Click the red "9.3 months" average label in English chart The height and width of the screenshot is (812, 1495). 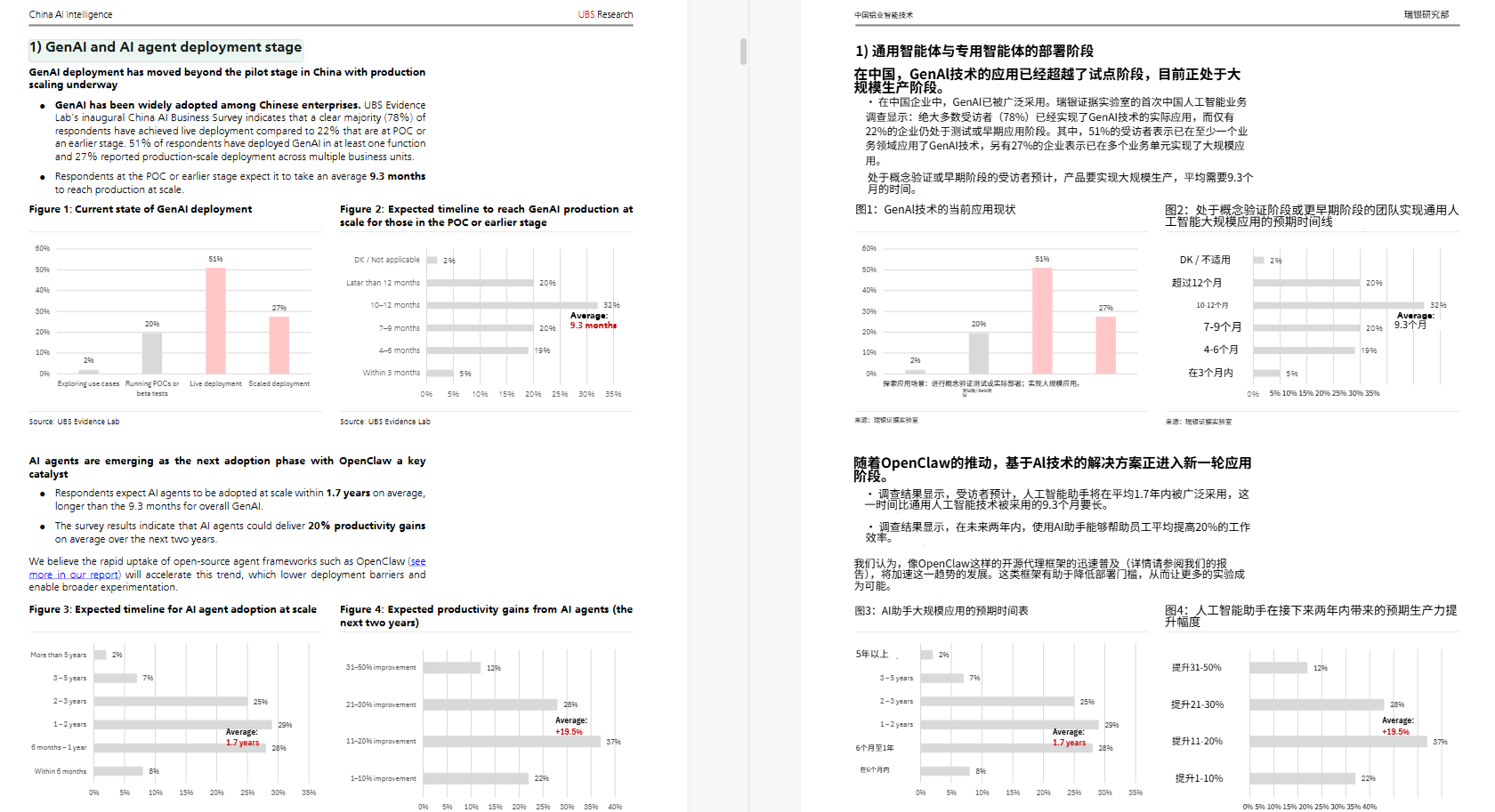coord(594,326)
